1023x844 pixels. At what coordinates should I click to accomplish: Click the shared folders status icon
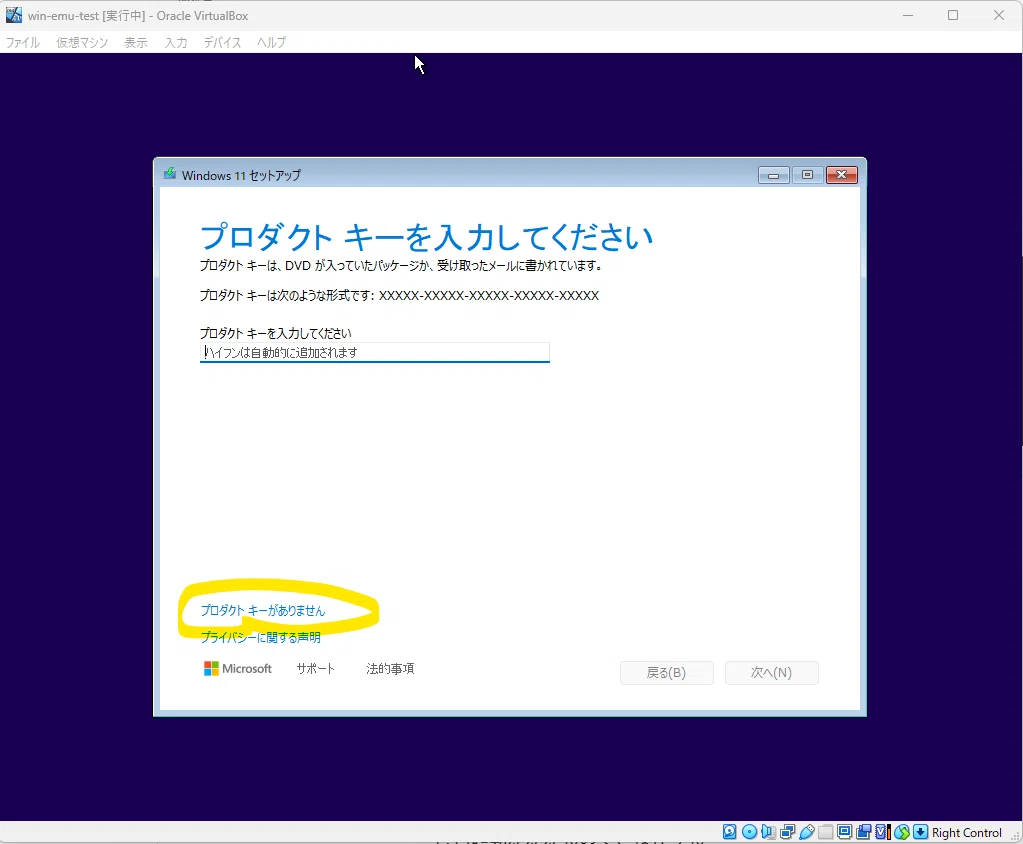click(825, 832)
